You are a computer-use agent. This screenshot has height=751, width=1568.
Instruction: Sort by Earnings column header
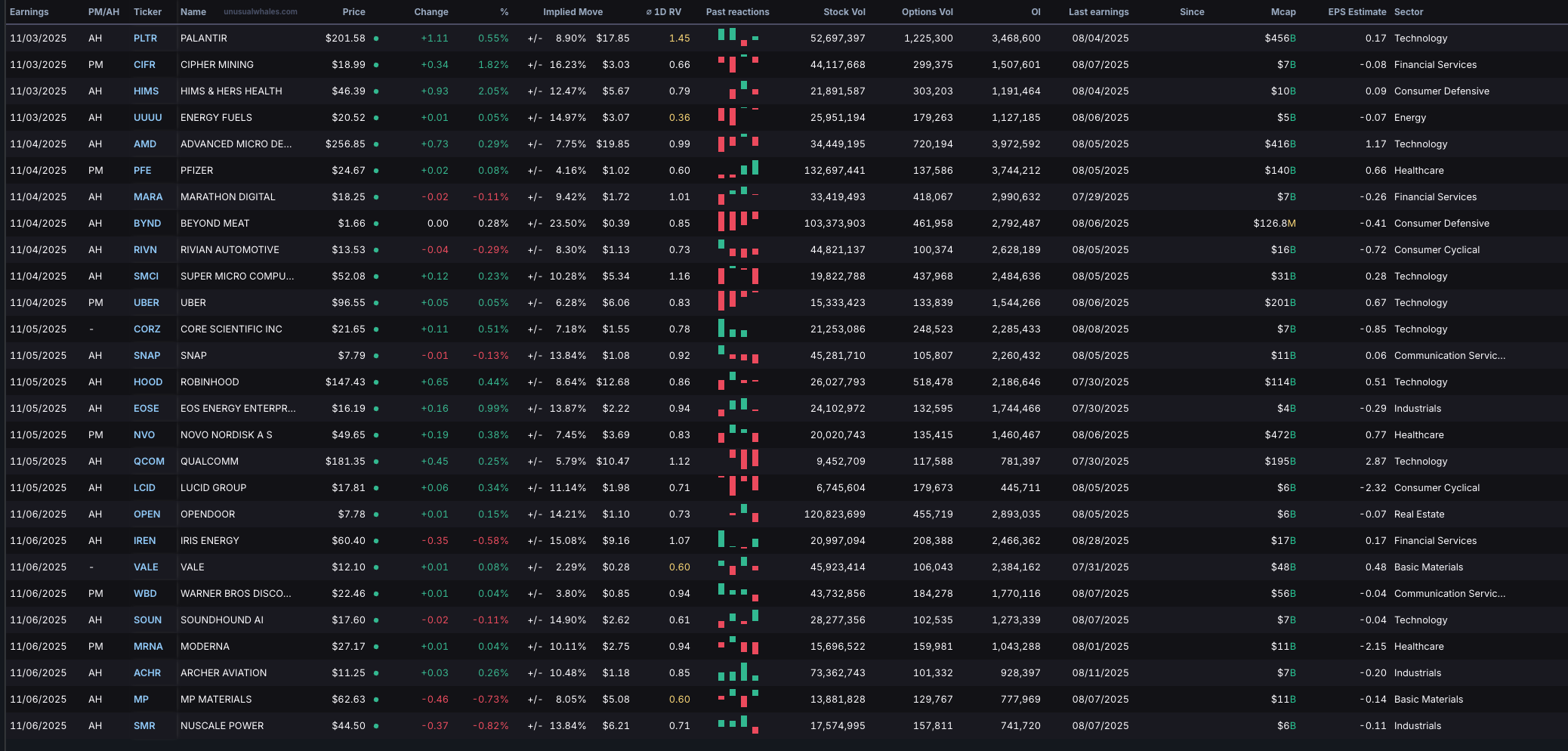click(x=29, y=12)
